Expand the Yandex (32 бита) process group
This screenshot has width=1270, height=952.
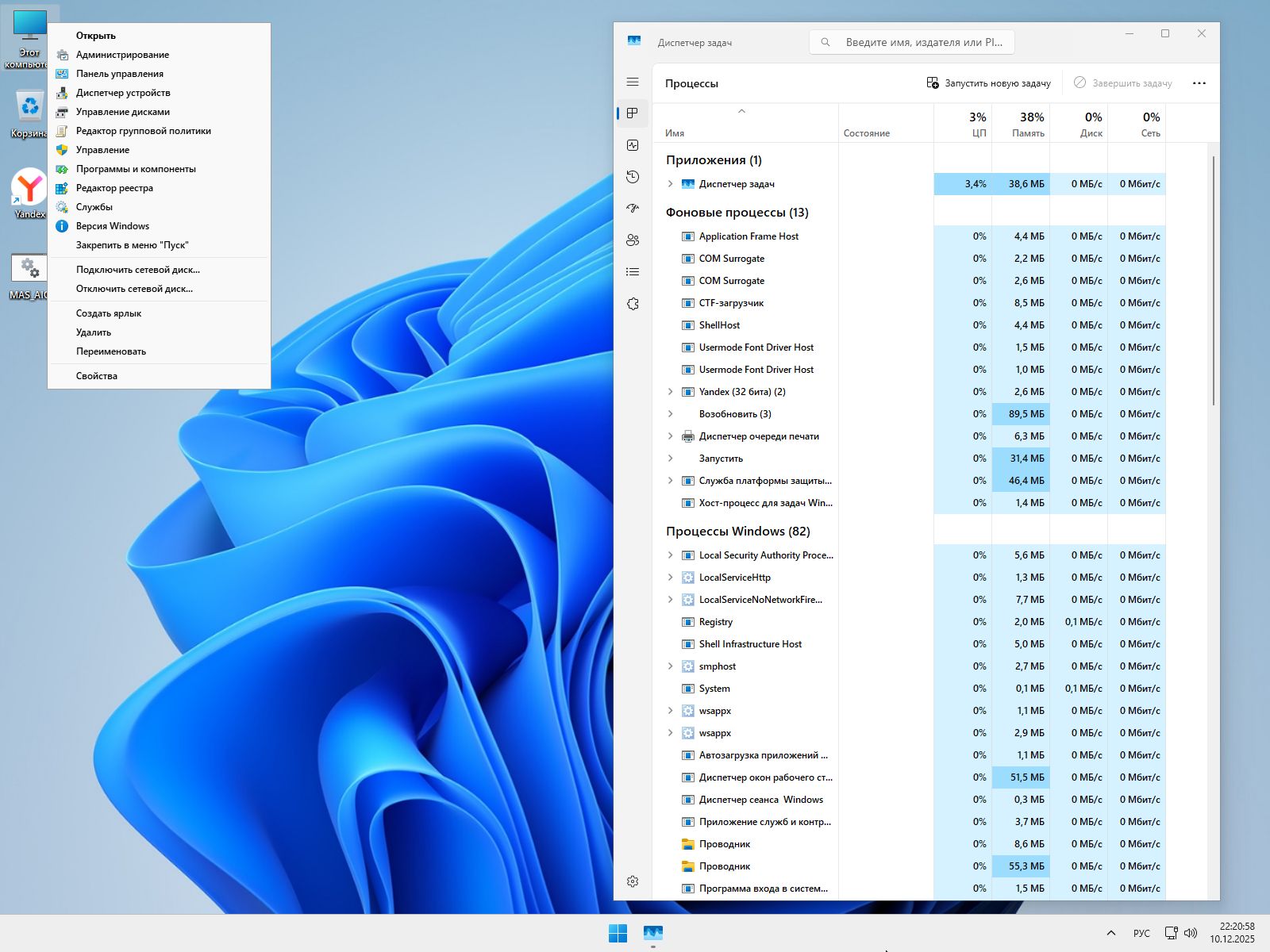(x=670, y=392)
